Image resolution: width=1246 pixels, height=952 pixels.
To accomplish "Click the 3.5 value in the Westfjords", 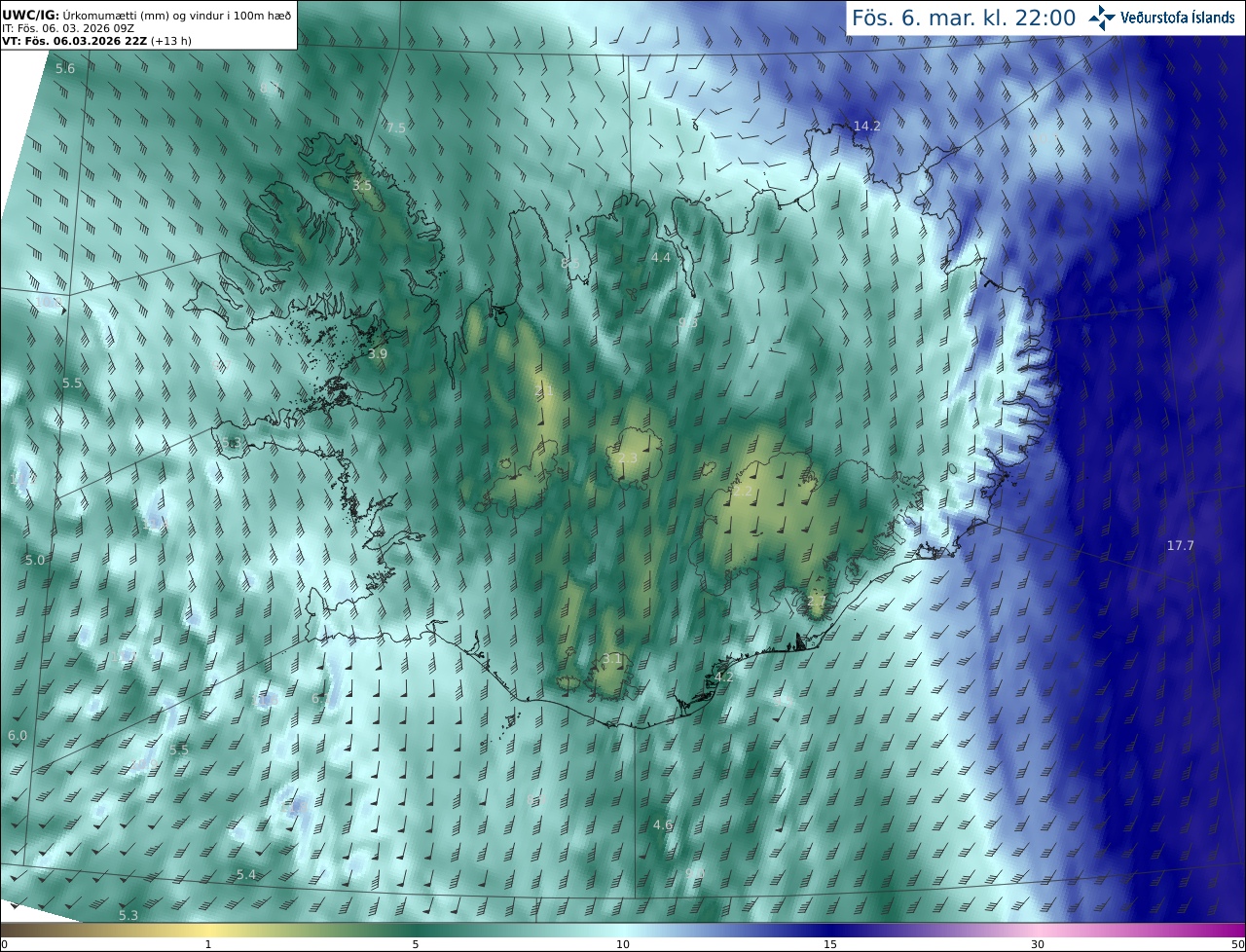I will (362, 185).
